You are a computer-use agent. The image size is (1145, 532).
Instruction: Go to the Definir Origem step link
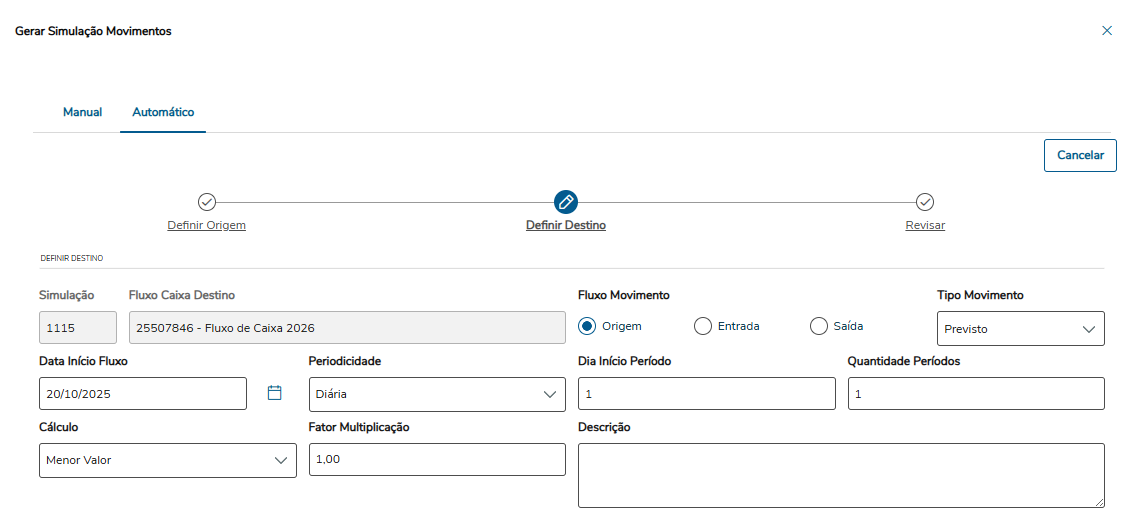[x=206, y=225]
